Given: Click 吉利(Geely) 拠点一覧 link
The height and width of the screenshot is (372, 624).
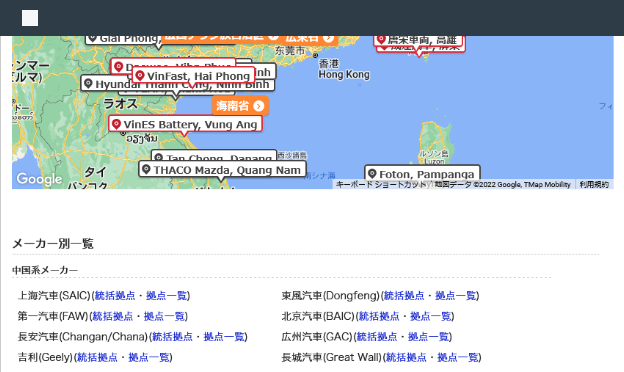Looking at the screenshot, I should (x=149, y=357).
